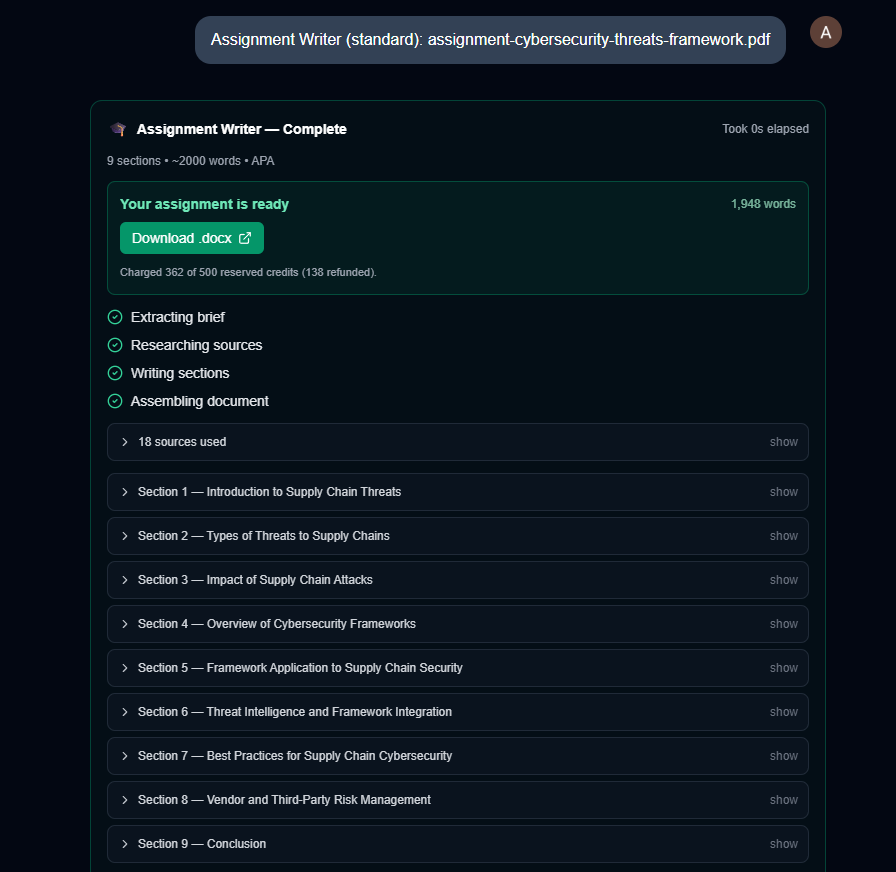Click '9 sections • ~2000 words • APA' summary
896x872 pixels.
pyautogui.click(x=190, y=161)
